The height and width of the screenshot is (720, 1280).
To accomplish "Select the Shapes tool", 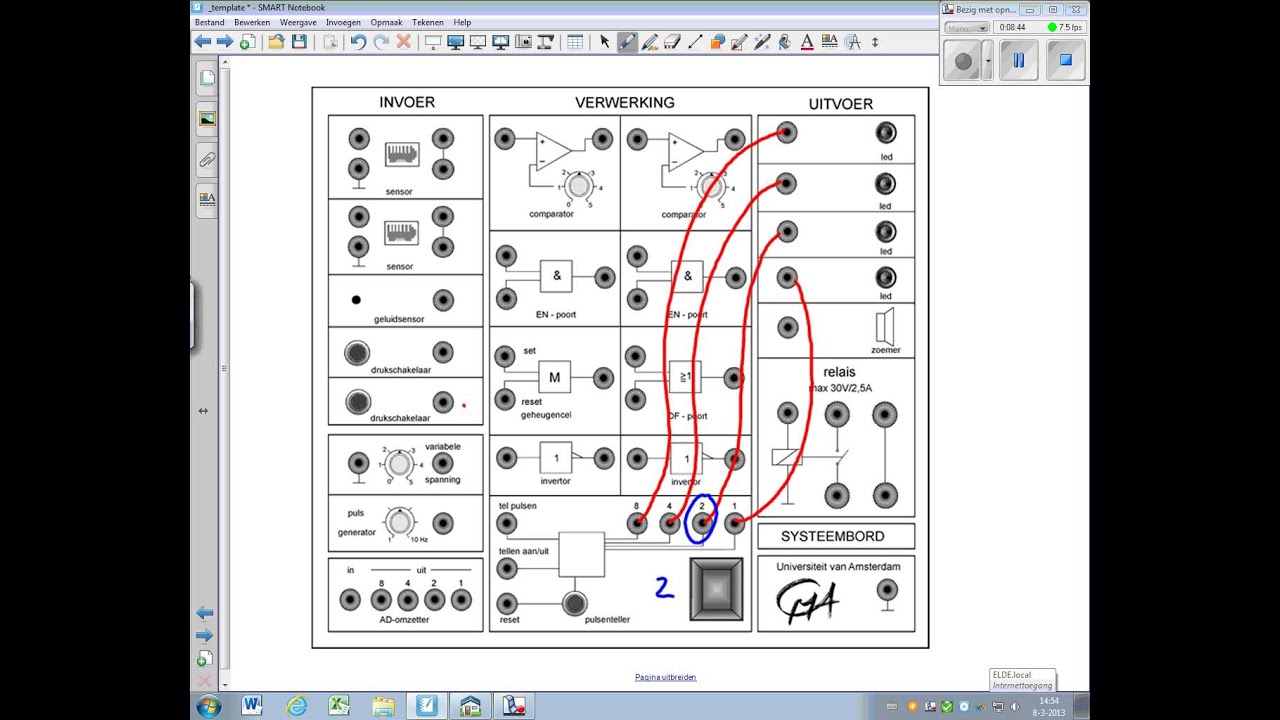I will (717, 42).
